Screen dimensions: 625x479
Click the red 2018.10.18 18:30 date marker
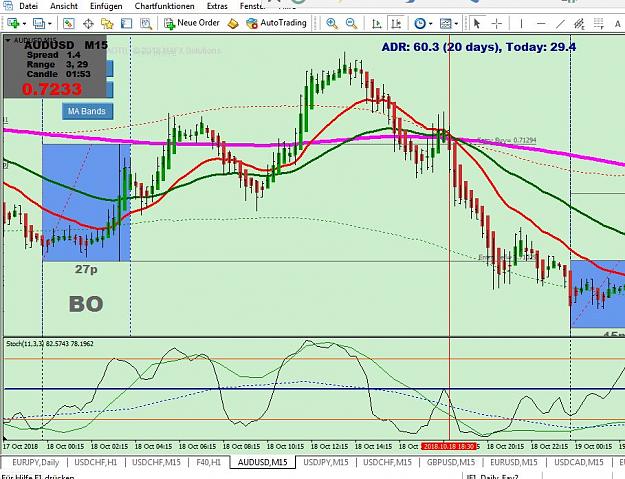click(449, 446)
